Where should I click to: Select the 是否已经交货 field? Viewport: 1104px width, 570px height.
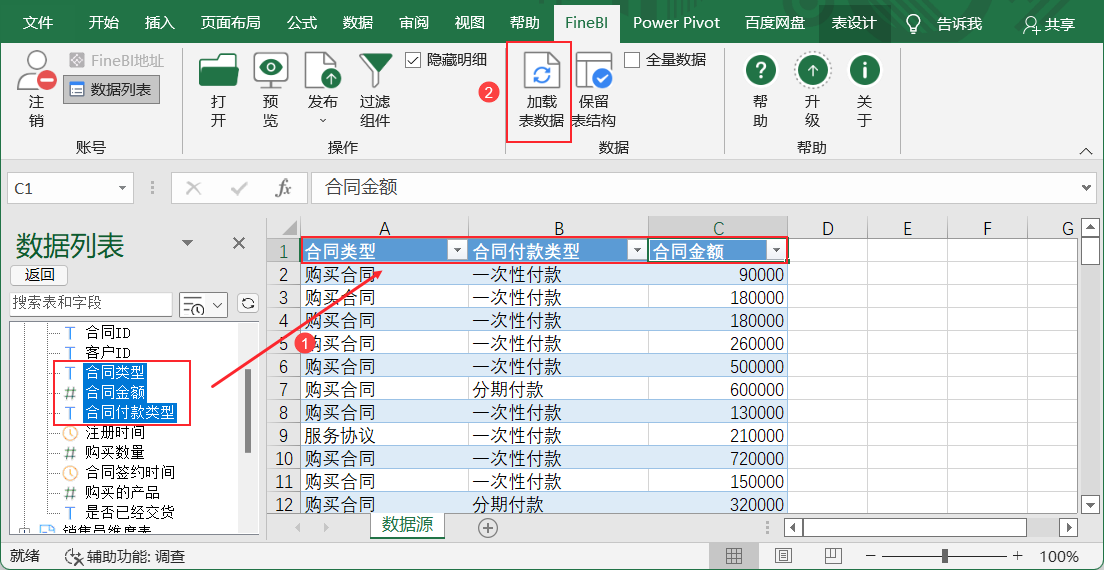point(130,512)
